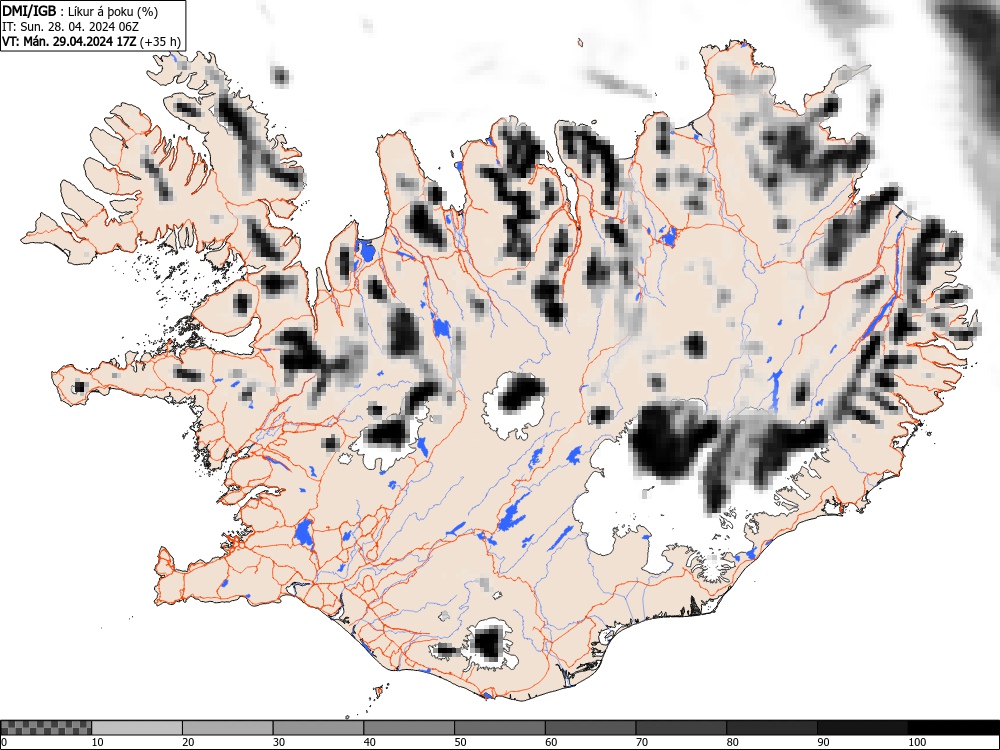The image size is (1000, 750).
Task: Click the 70-80 dark gray legend swatch
Action: [x=681, y=728]
